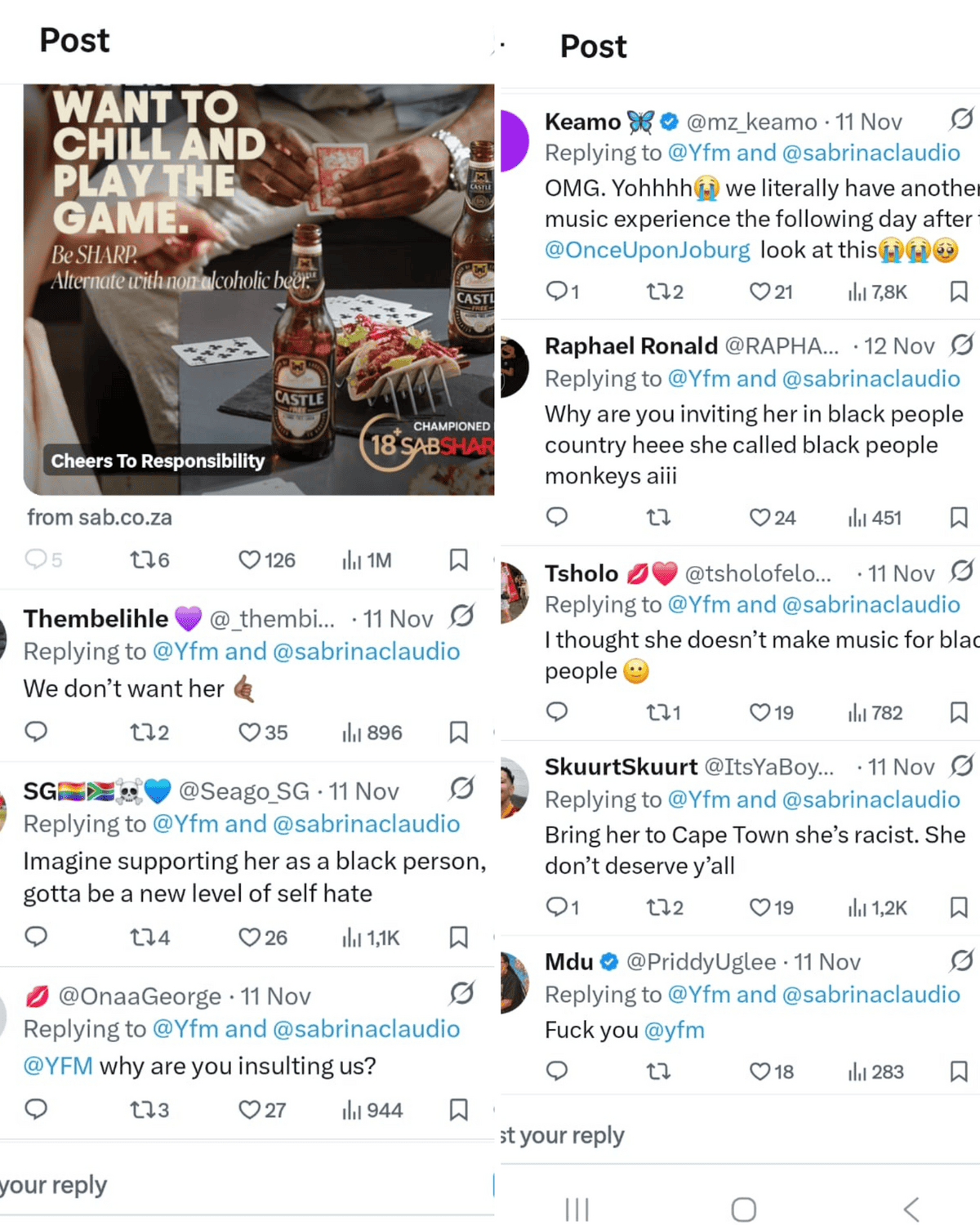Bookmark the @OnaaGeorge reply
The image size is (980, 1225).
coord(459,1109)
